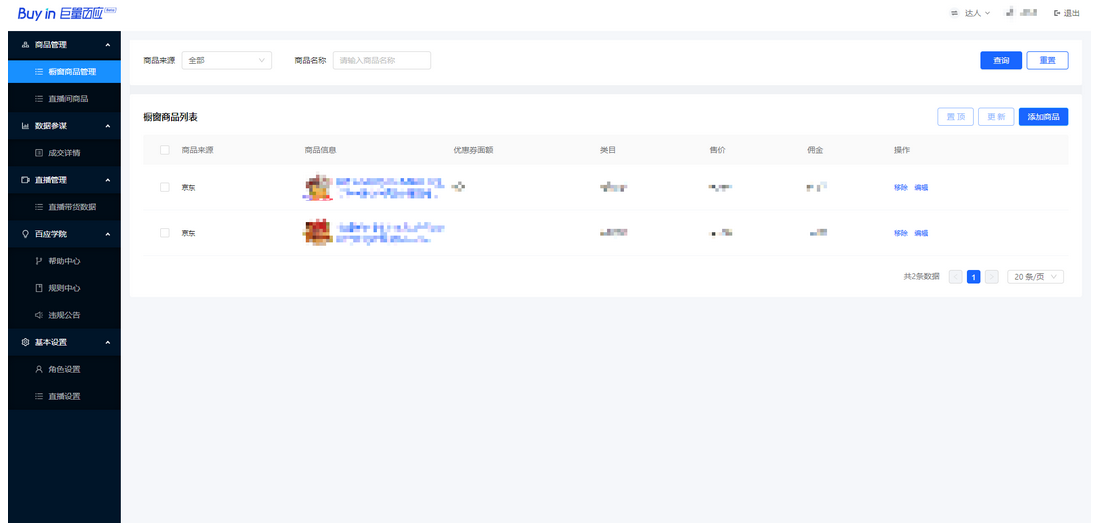Click the 置顶 pin-to-top button
Viewport: 1096px width, 530px height.
pos(955,117)
